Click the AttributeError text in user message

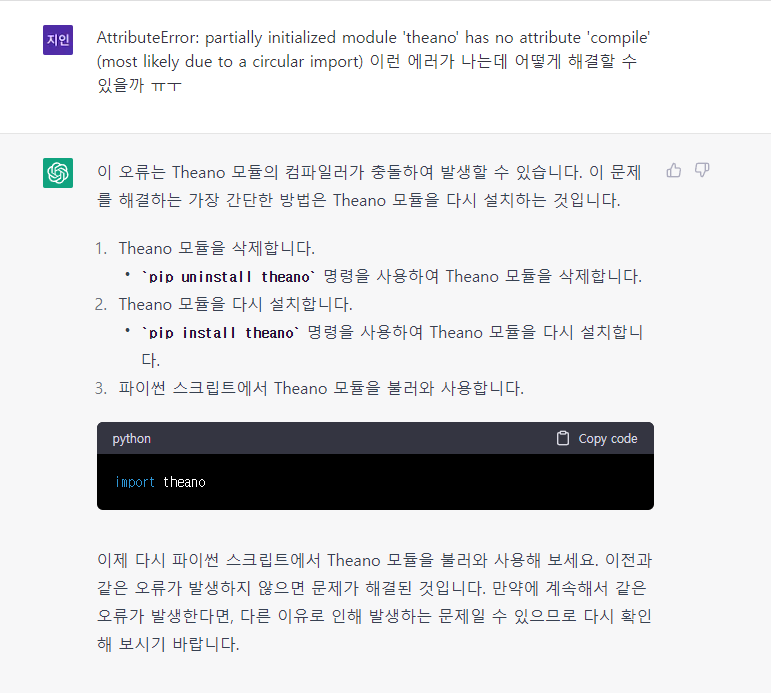click(148, 37)
